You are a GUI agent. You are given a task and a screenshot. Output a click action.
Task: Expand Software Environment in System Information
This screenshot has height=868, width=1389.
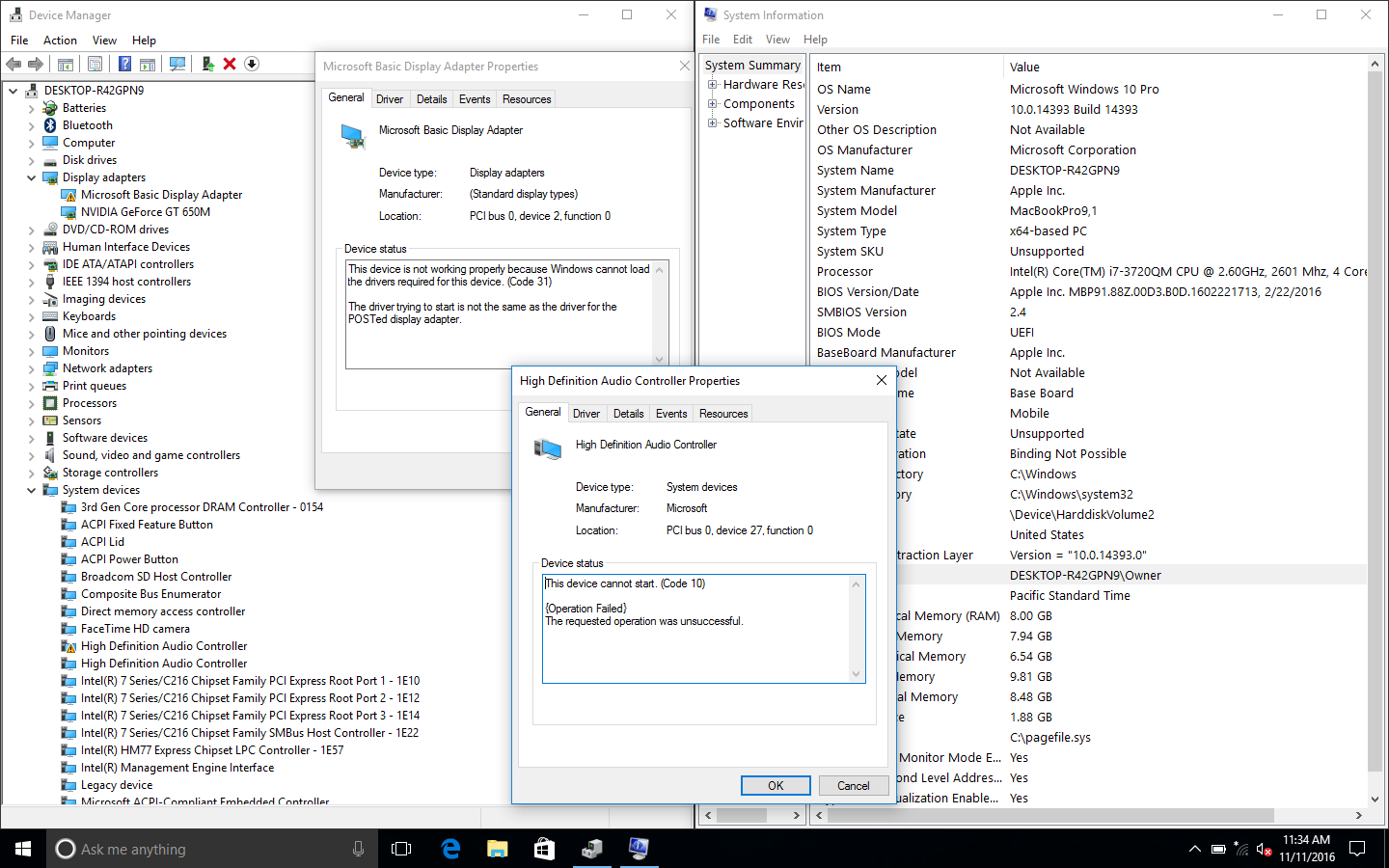tap(713, 123)
